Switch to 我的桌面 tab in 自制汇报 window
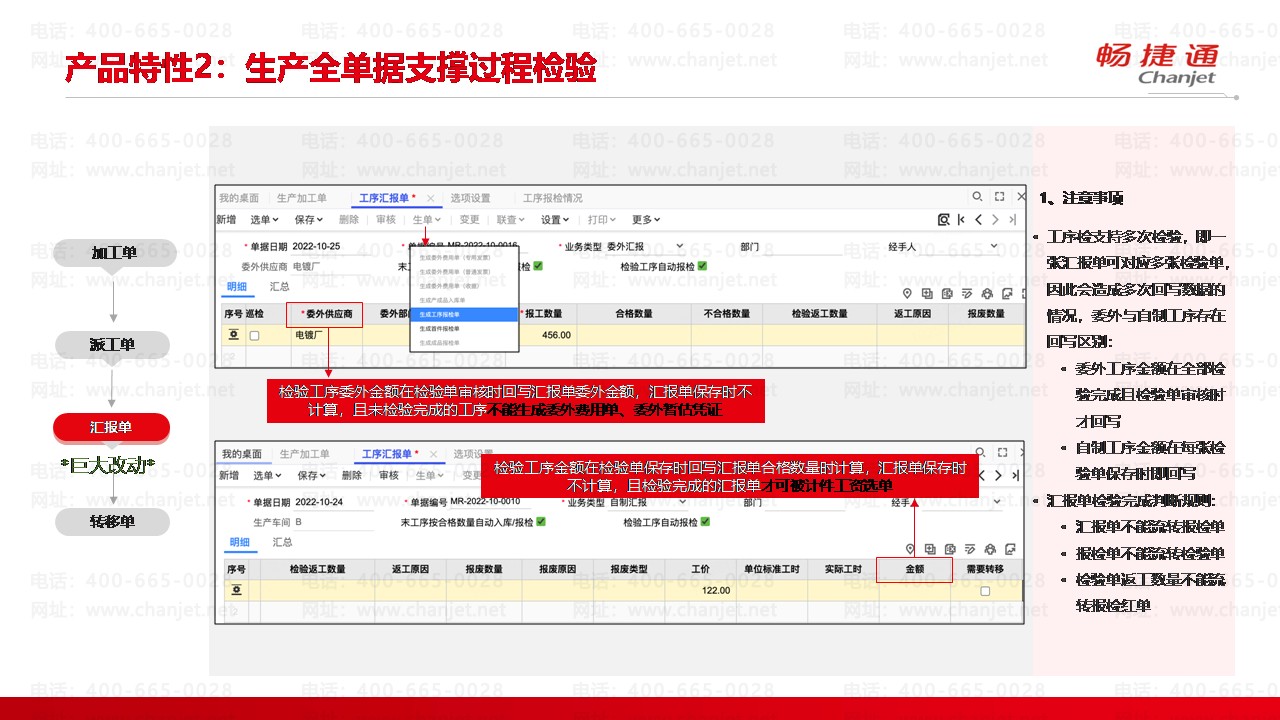 coord(242,454)
